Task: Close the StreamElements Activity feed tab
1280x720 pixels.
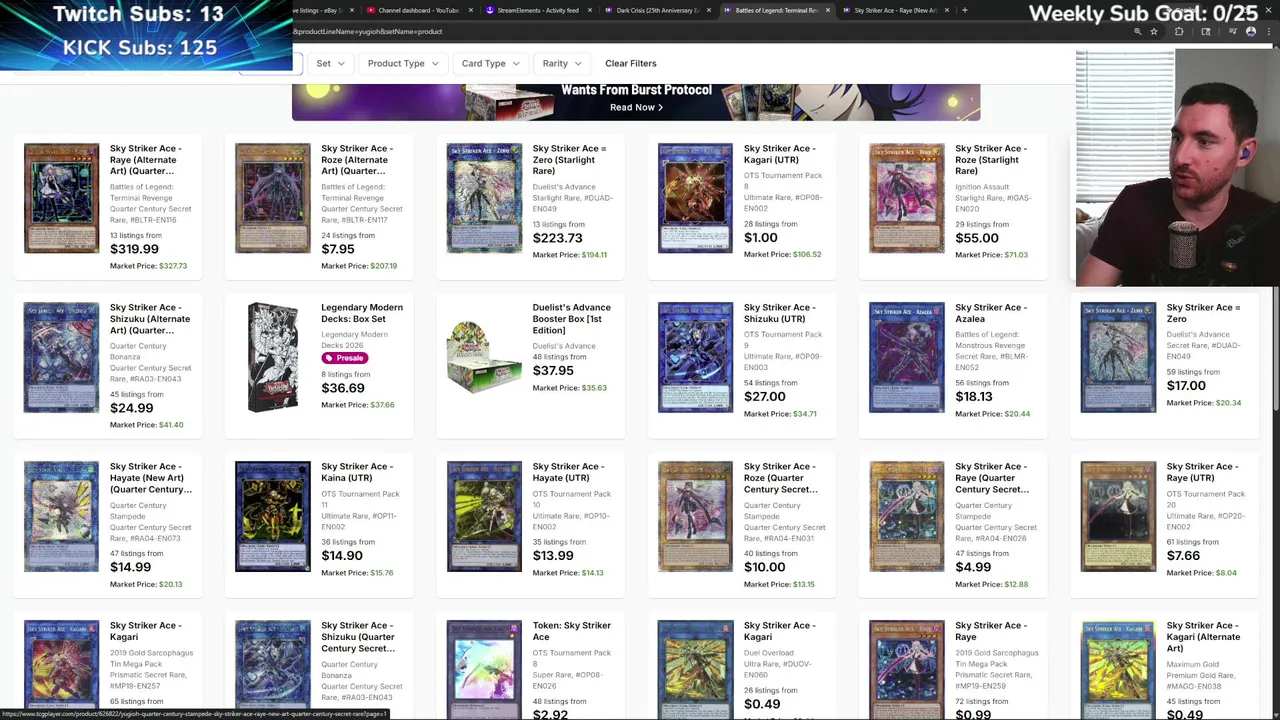Action: [x=589, y=10]
